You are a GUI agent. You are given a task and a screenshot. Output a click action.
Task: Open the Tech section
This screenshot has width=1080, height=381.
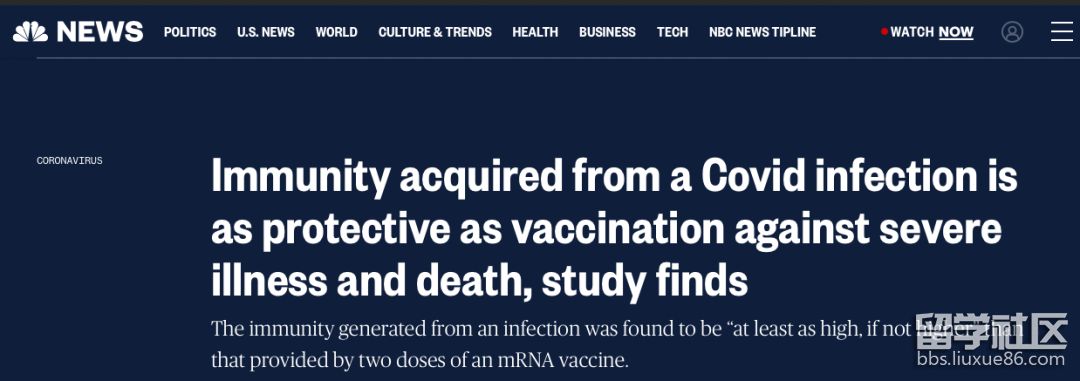click(672, 32)
